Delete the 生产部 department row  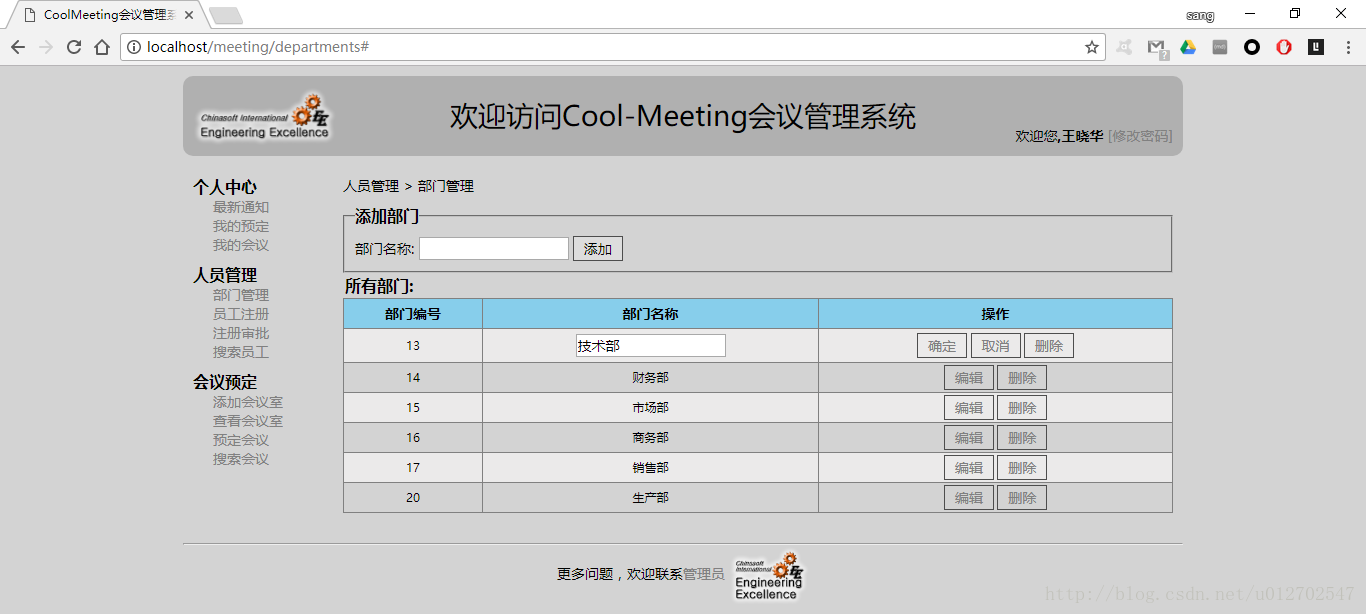1021,498
